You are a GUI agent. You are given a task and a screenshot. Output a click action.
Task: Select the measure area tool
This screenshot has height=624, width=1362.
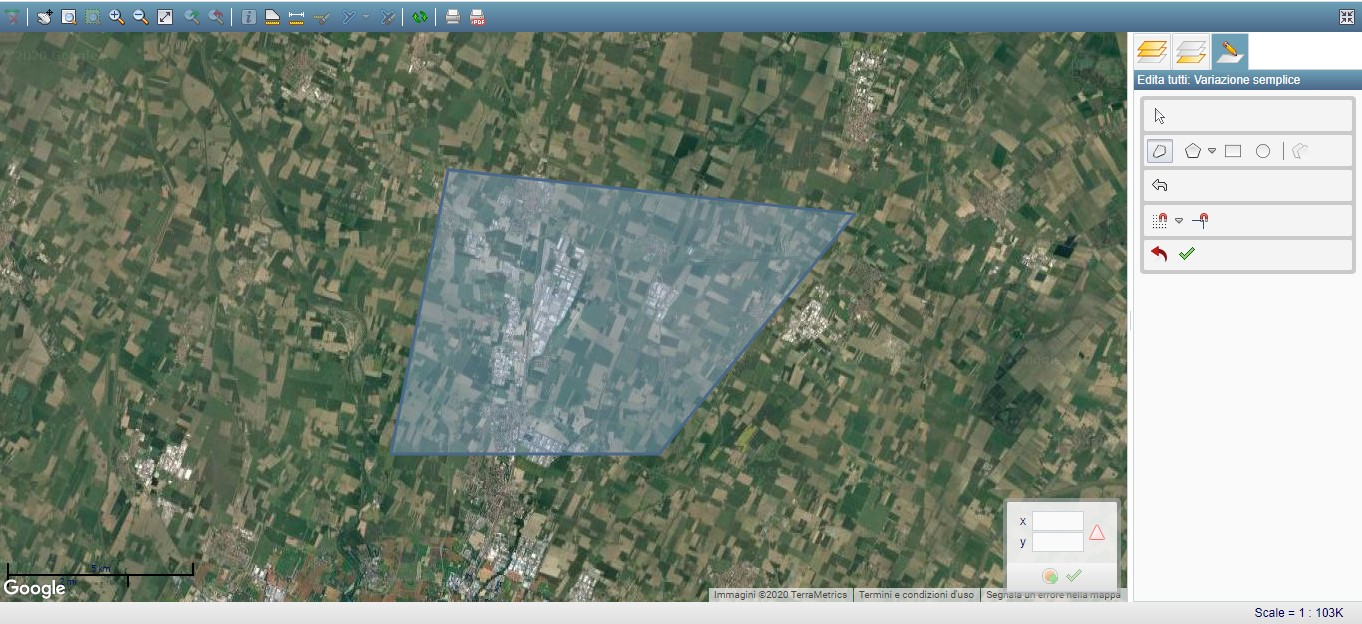coord(272,16)
